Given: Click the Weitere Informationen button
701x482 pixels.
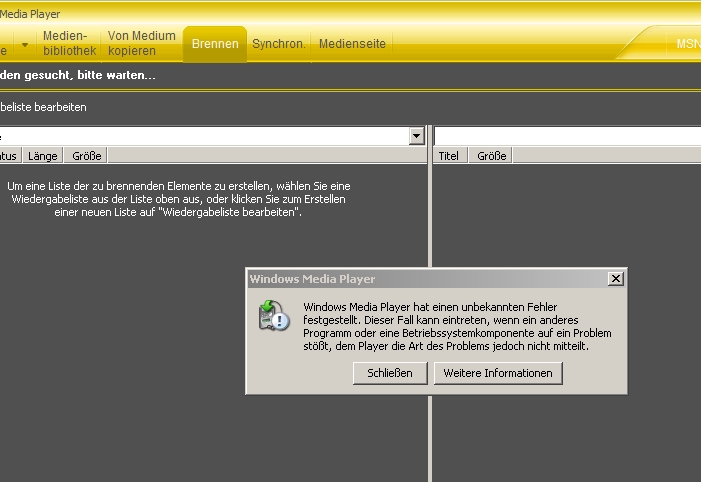Looking at the screenshot, I should tap(498, 373).
